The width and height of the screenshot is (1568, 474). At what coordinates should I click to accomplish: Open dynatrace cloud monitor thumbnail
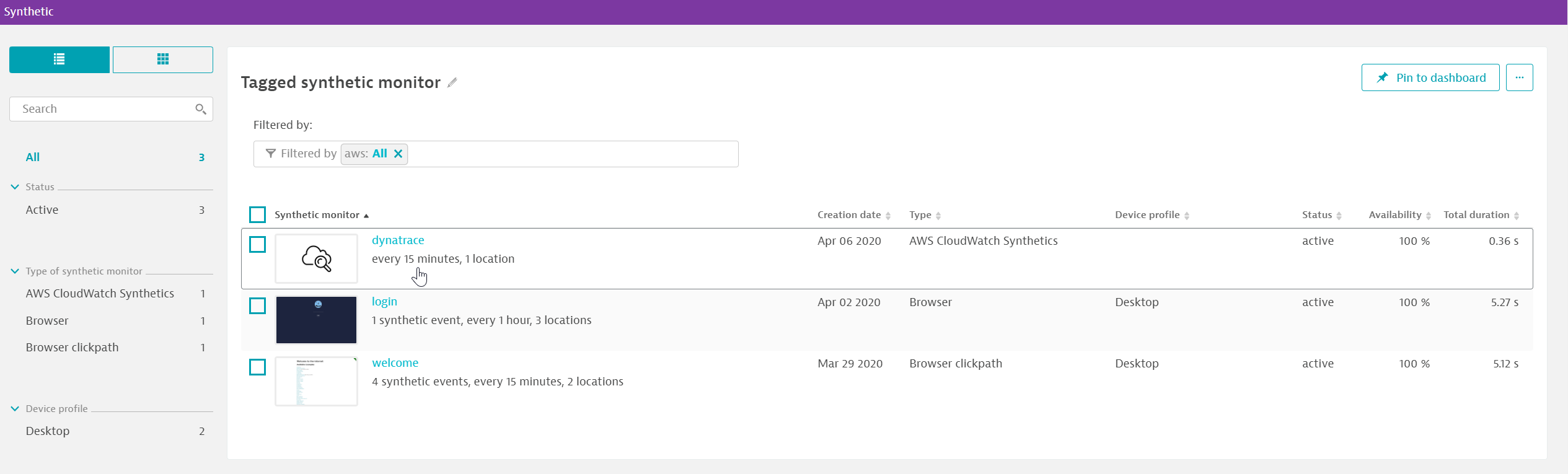coord(317,258)
